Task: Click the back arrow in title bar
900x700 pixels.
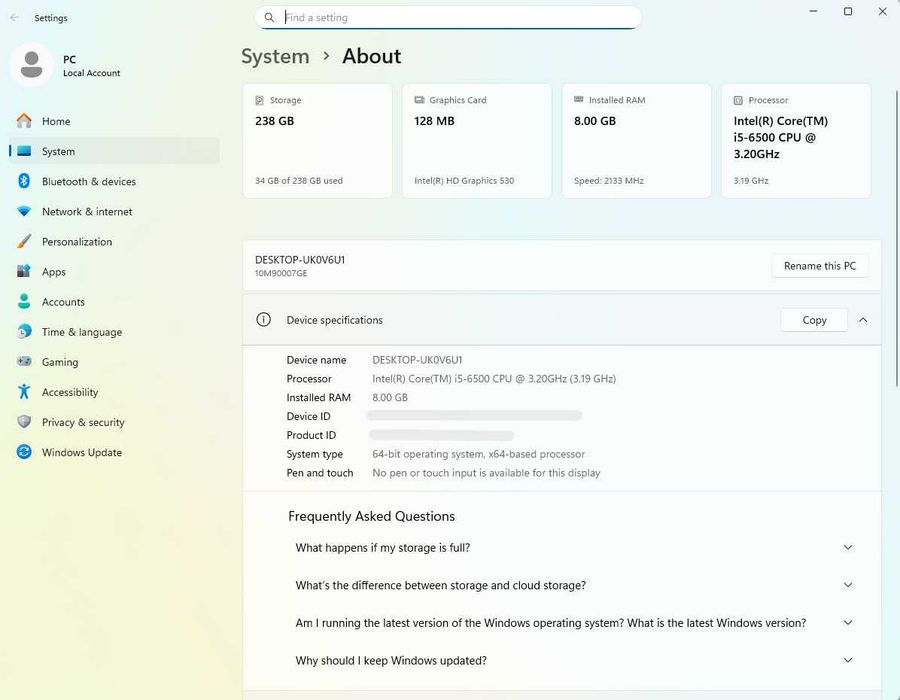Action: [15, 18]
